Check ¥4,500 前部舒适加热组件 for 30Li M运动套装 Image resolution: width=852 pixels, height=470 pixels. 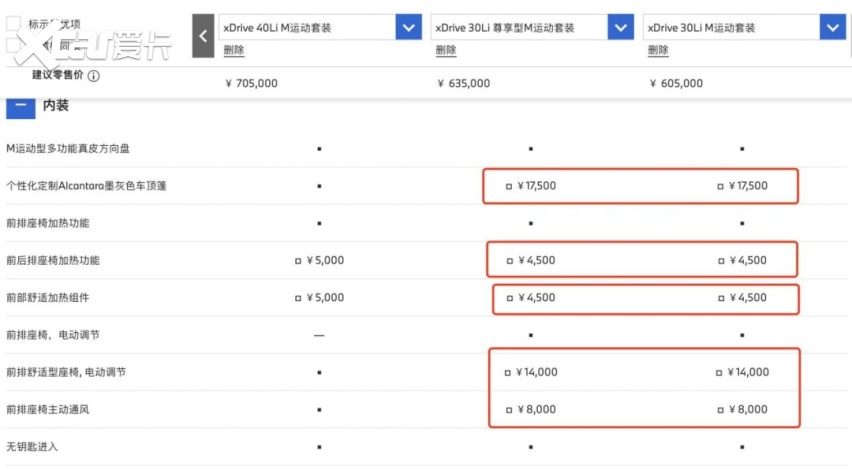[x=721, y=298]
